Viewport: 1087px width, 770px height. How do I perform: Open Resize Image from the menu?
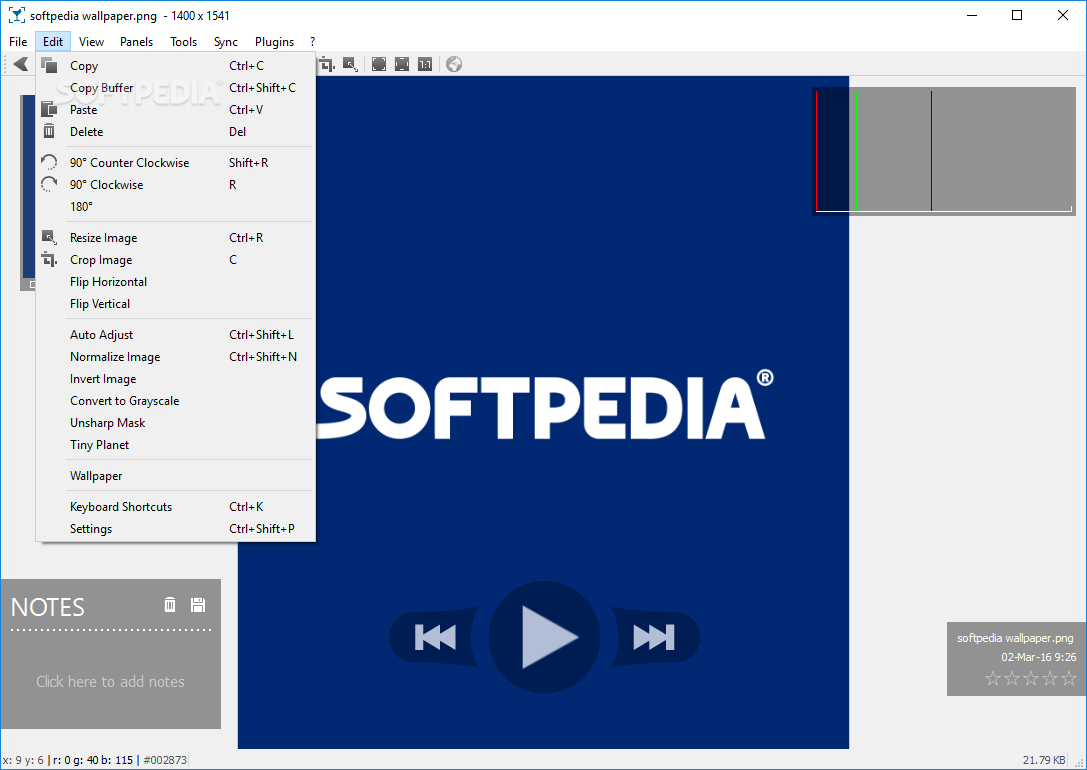pyautogui.click(x=176, y=238)
